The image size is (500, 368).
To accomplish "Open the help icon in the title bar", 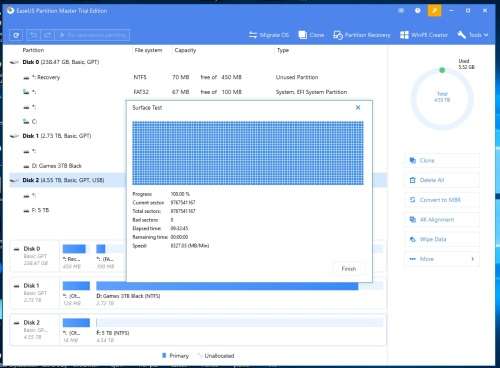I will click(418, 11).
